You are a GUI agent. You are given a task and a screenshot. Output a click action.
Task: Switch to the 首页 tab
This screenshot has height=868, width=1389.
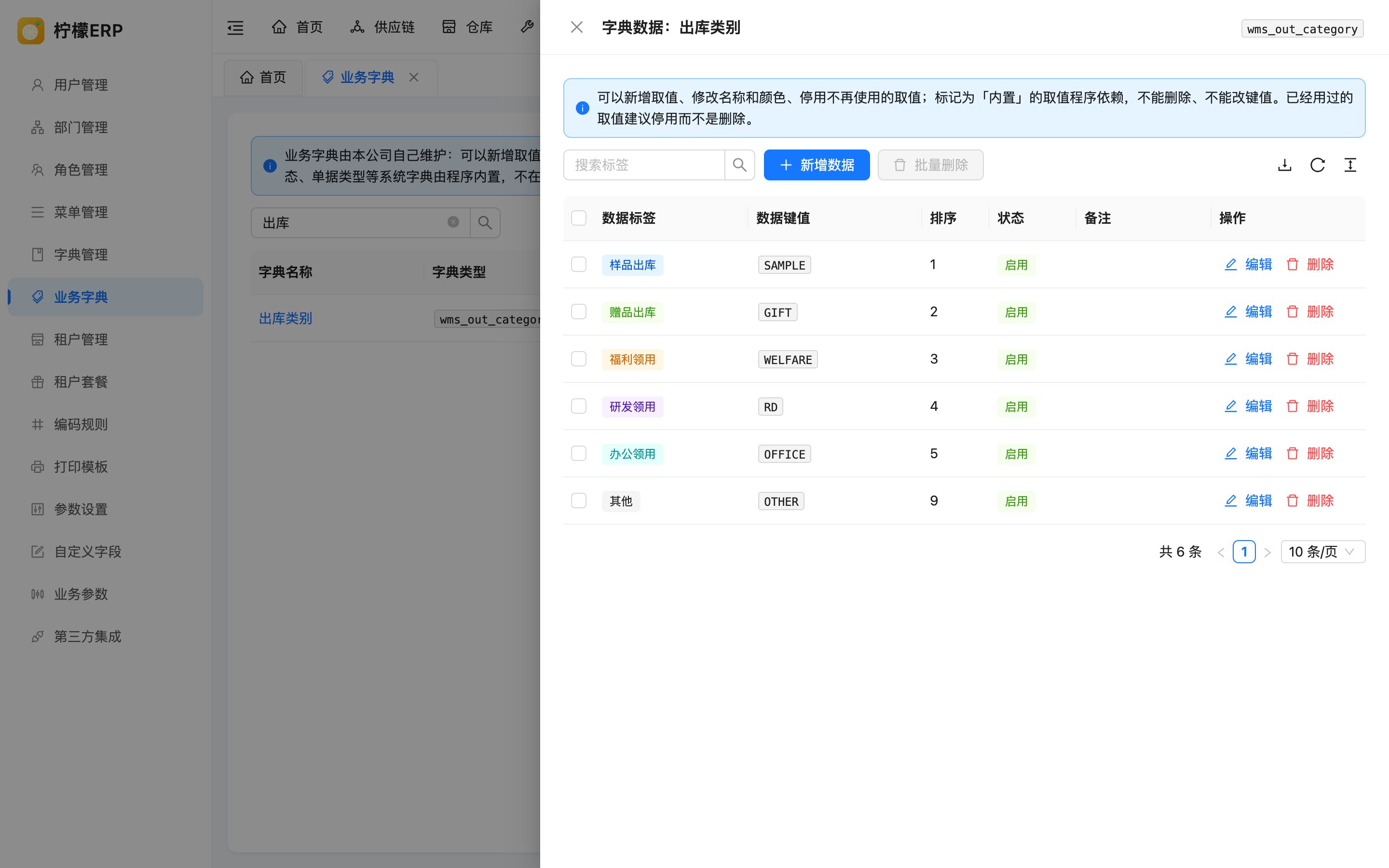pyautogui.click(x=263, y=78)
